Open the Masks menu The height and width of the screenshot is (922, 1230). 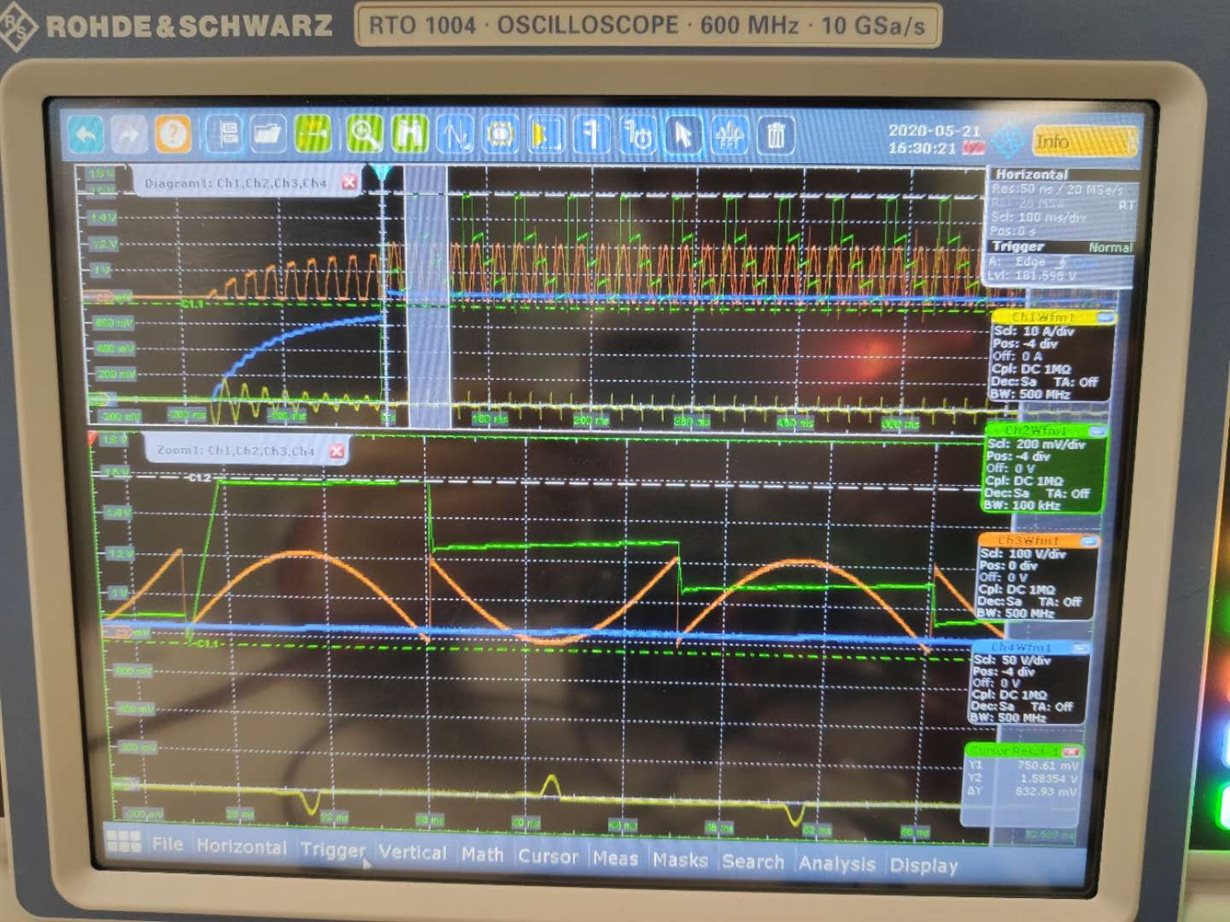point(680,860)
